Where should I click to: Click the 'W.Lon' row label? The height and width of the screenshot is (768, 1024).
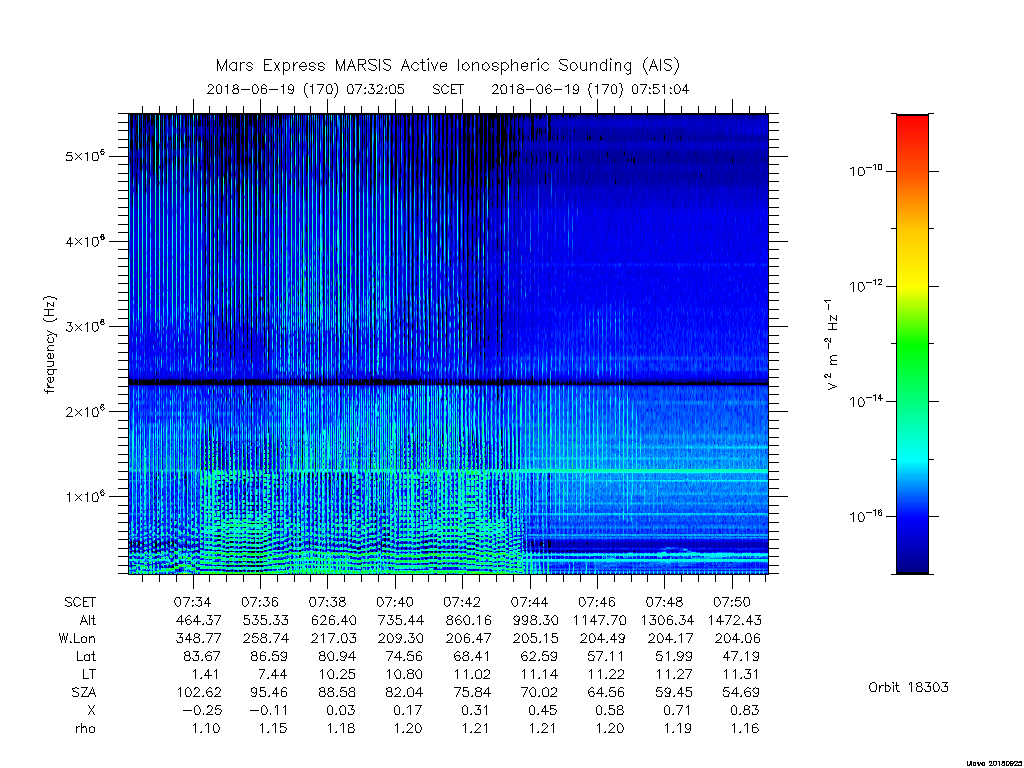pyautogui.click(x=76, y=638)
